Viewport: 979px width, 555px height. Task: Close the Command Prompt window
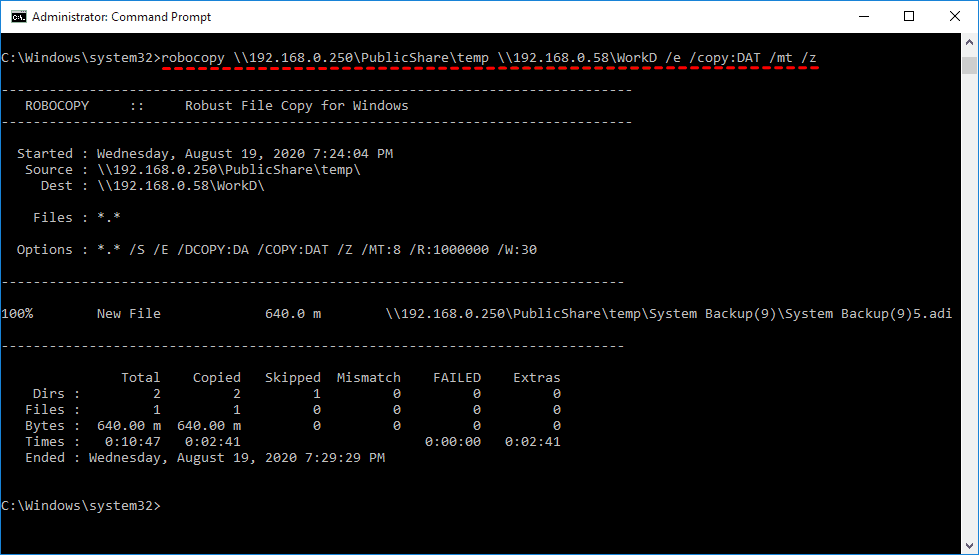pos(954,16)
